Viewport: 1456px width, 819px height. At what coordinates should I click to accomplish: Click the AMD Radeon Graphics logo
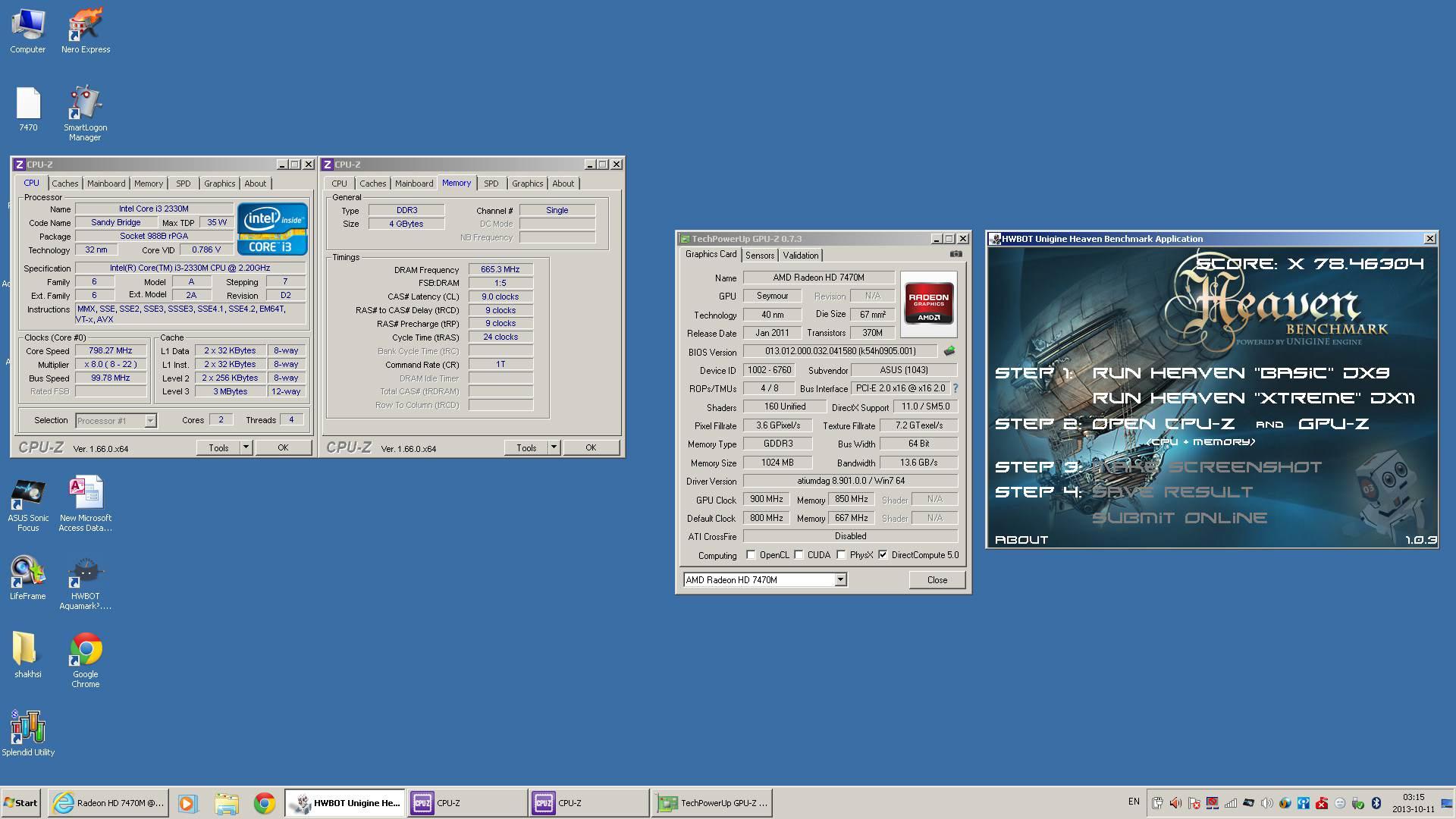click(x=928, y=305)
